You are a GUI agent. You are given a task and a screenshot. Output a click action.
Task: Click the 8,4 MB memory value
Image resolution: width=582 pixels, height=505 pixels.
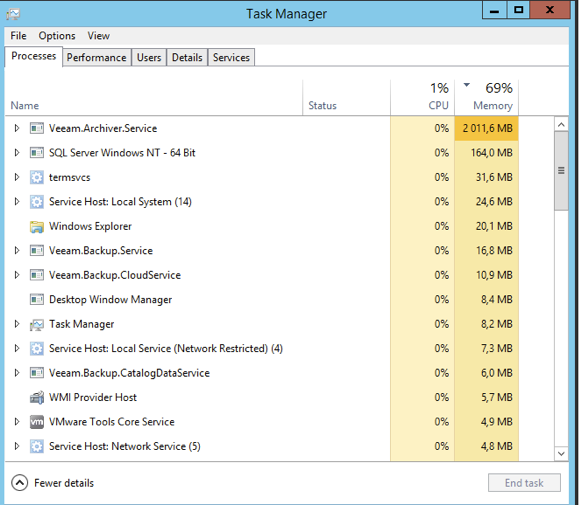tap(497, 299)
